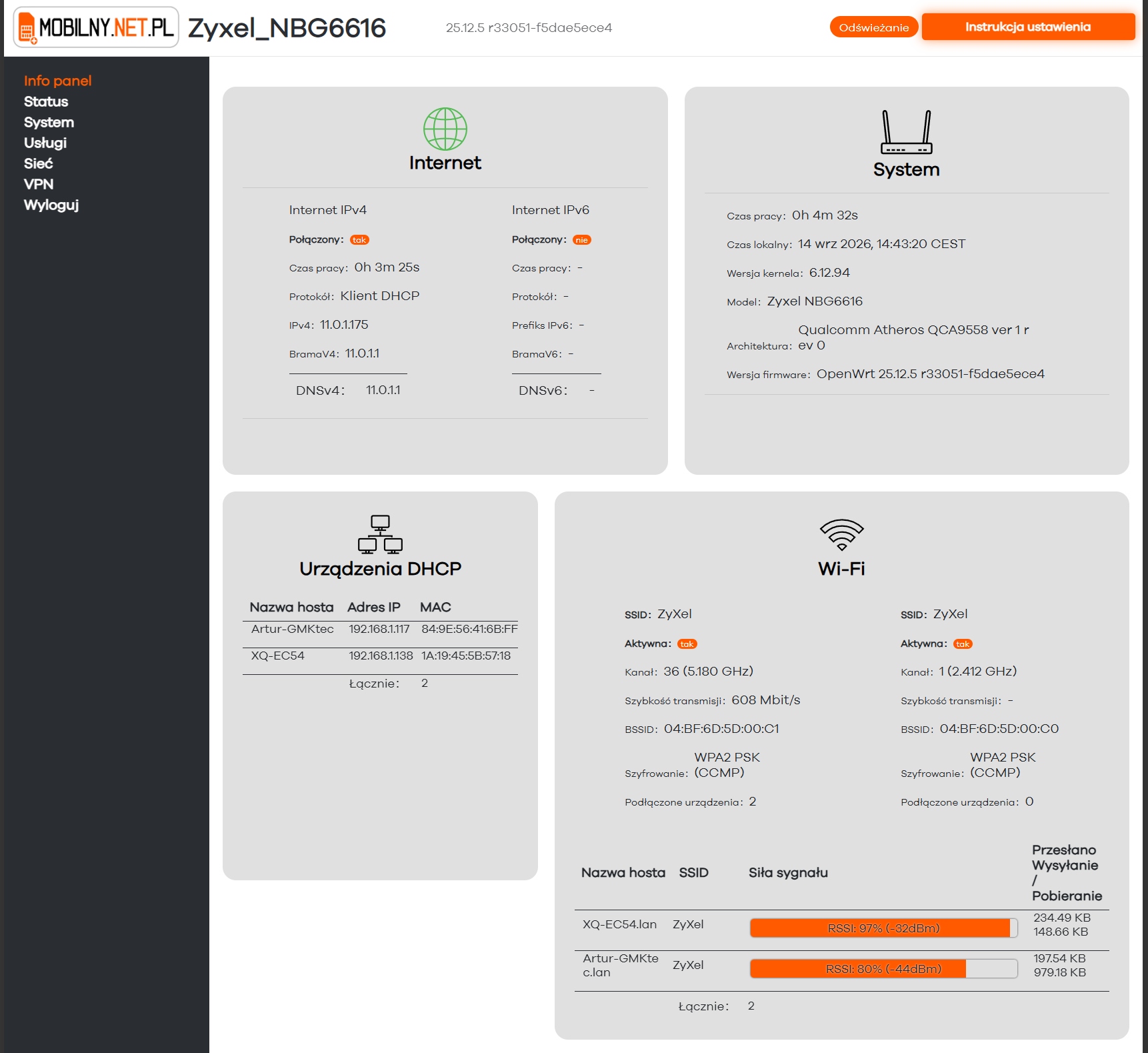Click the MOBILNY.NET.PL logo
This screenshot has width=1148, height=1053.
96,27
